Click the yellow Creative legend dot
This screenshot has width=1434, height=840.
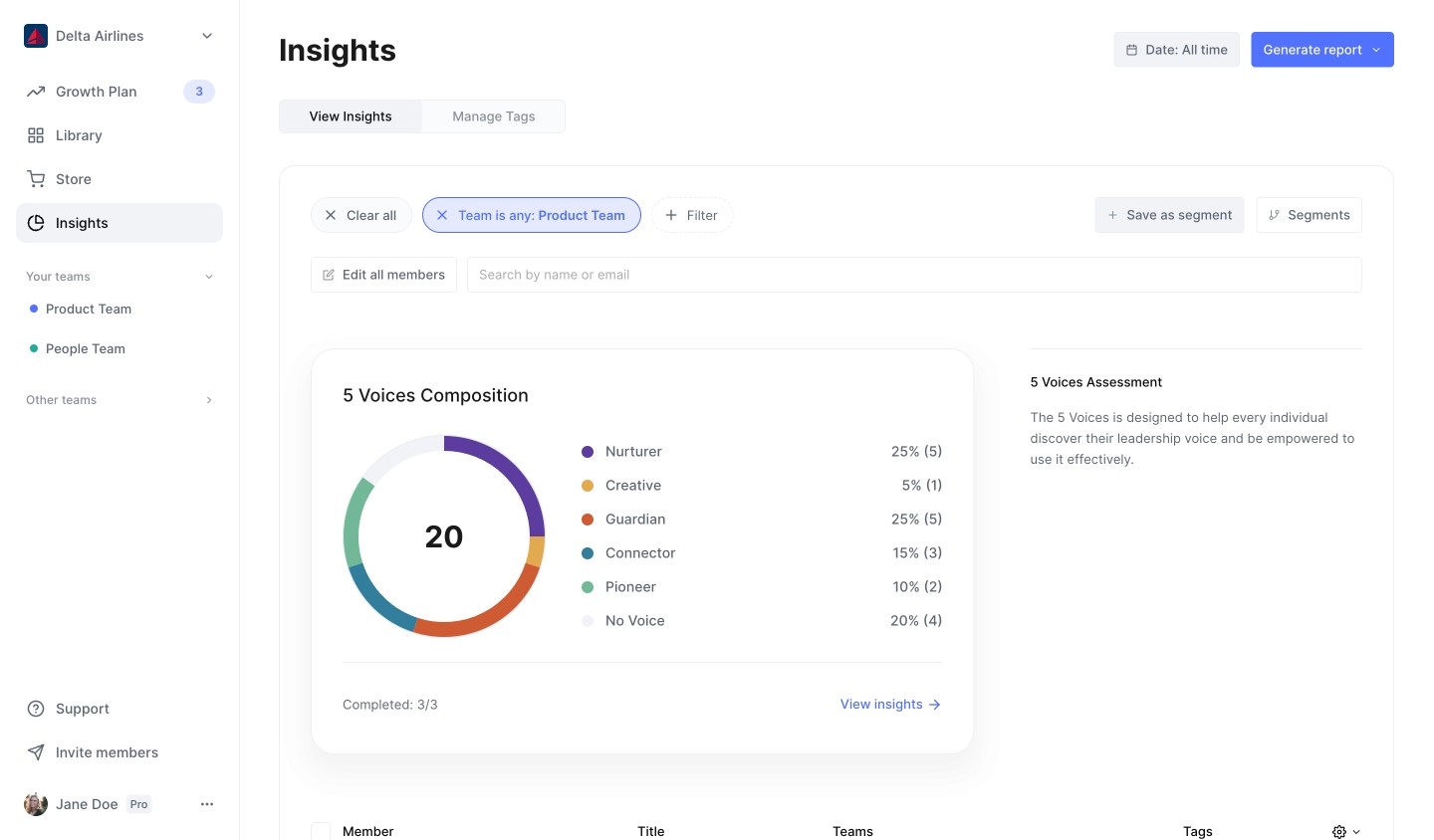point(588,486)
